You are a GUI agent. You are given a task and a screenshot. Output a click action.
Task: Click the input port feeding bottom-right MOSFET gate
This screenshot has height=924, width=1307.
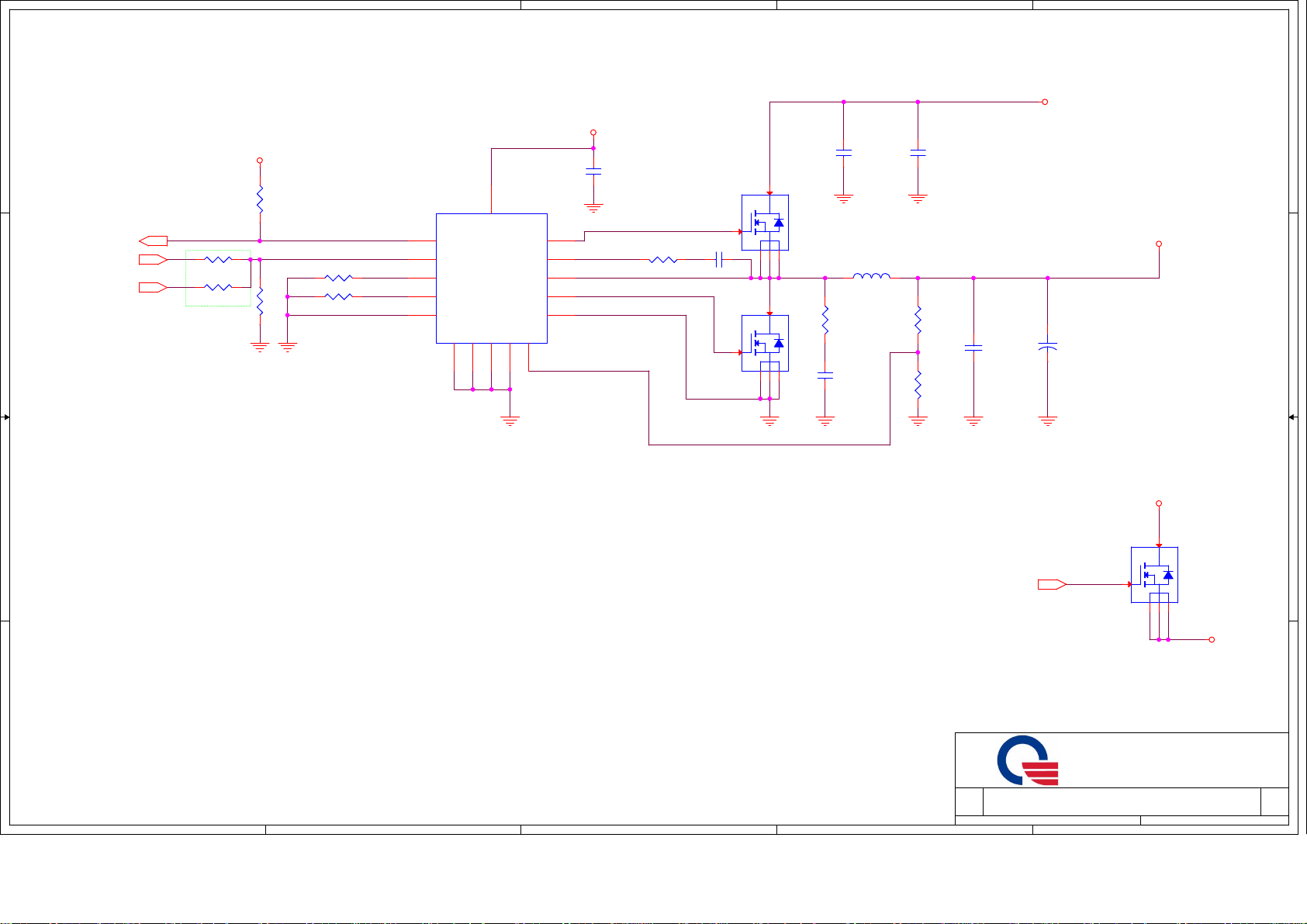coord(1053,584)
